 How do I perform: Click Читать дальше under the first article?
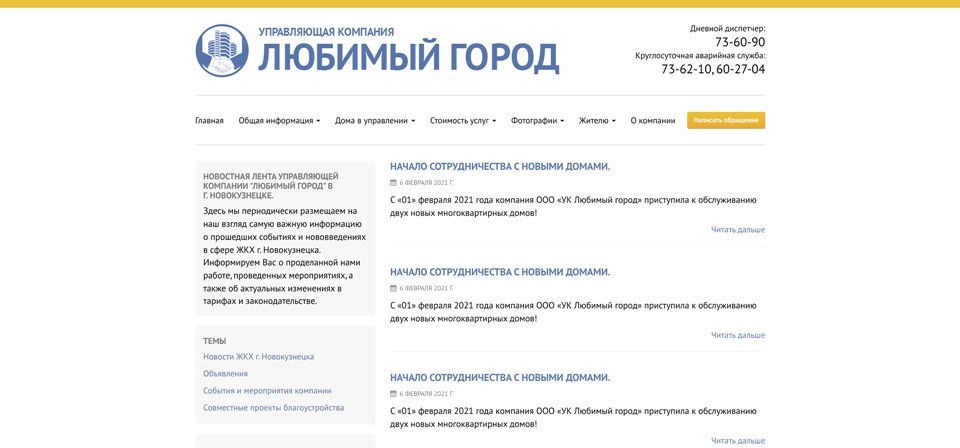[737, 230]
